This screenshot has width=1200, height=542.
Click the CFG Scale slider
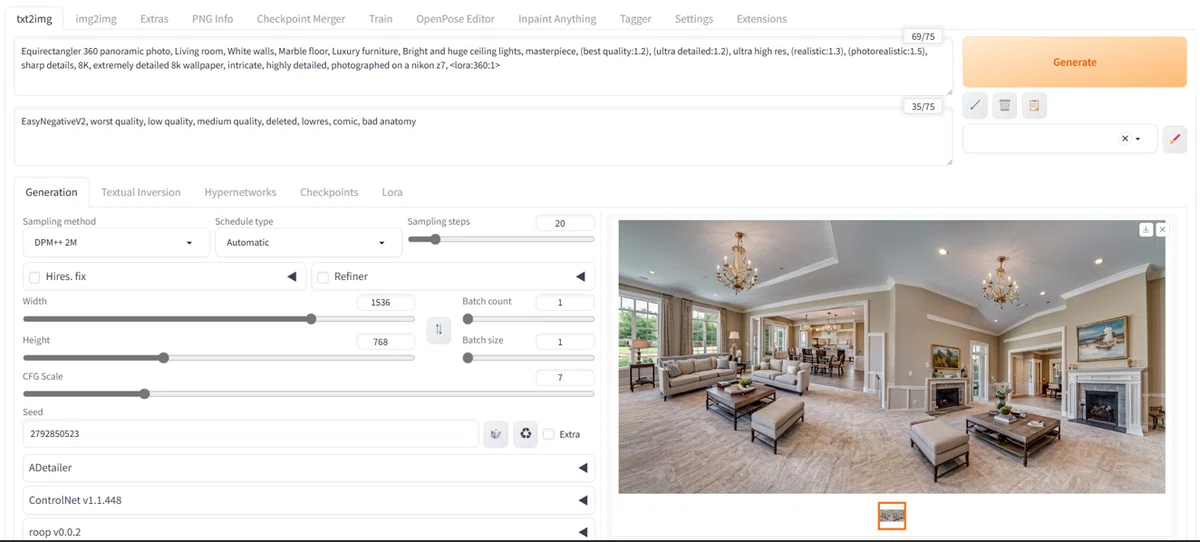(x=308, y=394)
